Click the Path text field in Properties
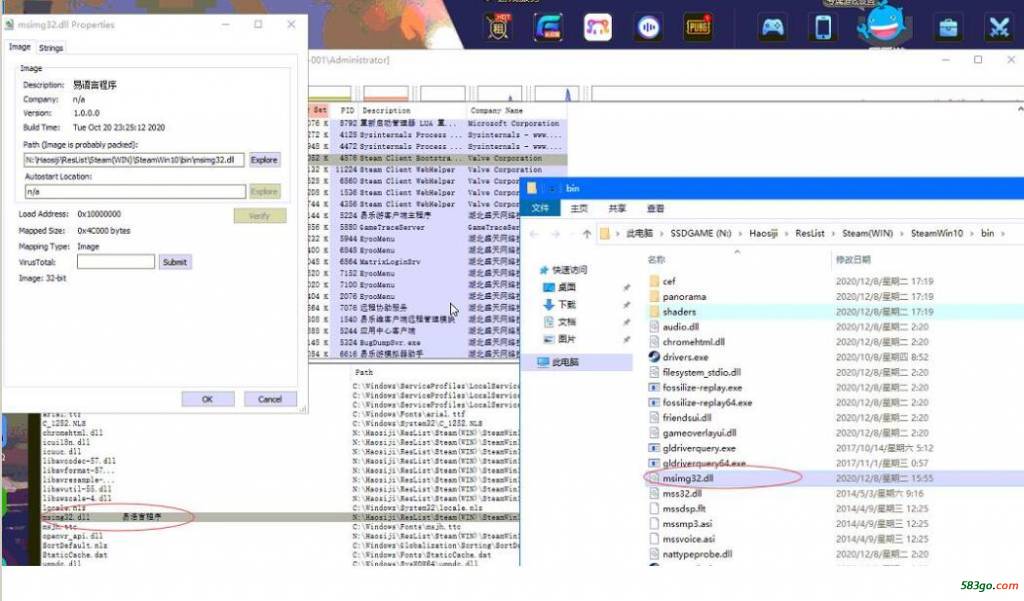Screen dimensions: 1024x601 point(134,160)
